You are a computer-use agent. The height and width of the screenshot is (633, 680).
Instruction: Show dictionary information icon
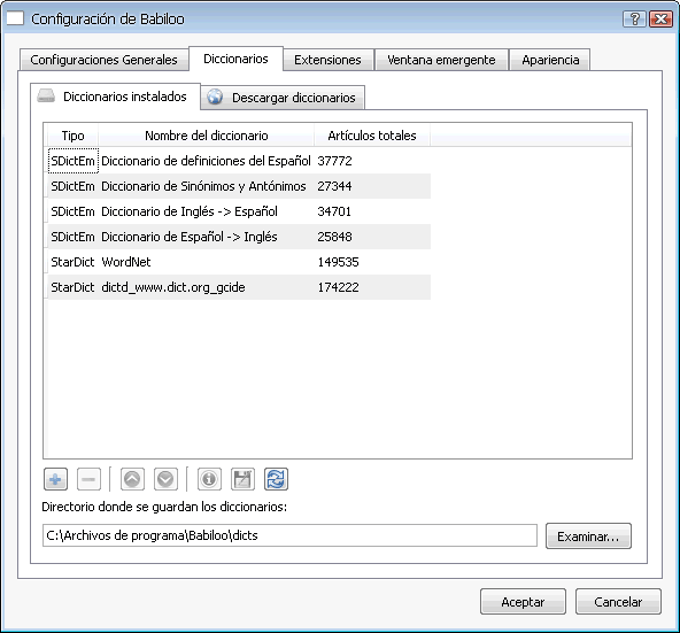(209, 479)
